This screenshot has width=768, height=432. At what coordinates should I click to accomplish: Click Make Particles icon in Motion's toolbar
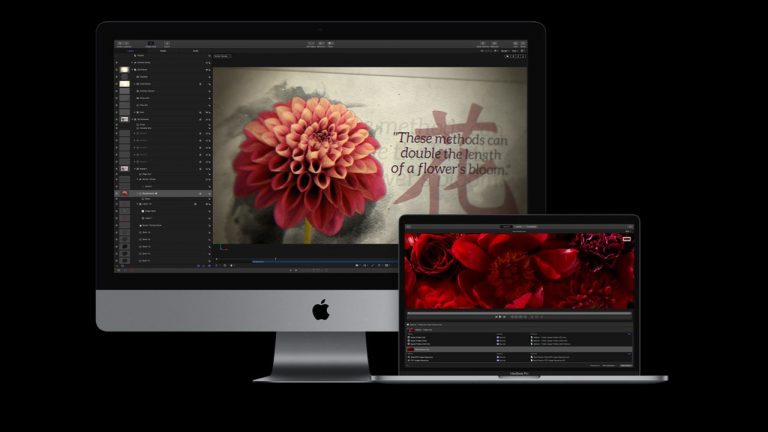coord(483,44)
